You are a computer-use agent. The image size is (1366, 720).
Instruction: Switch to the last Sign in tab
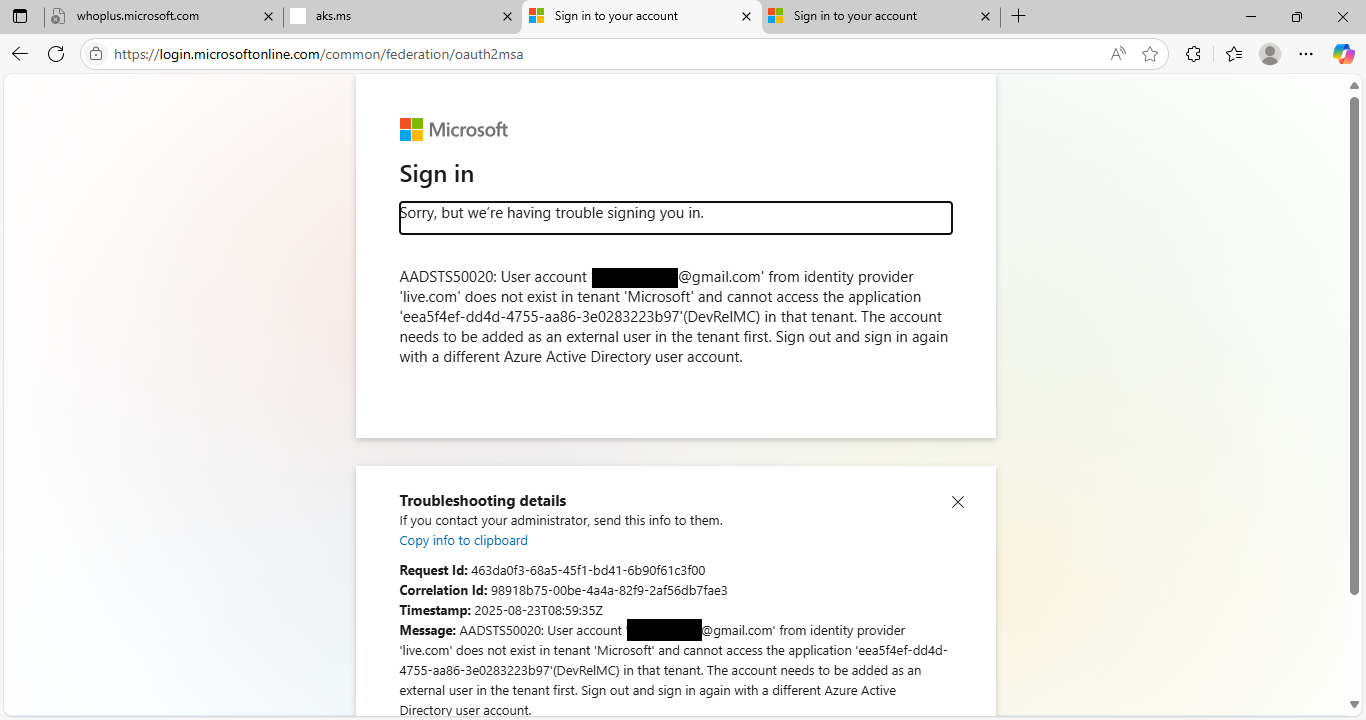click(880, 16)
